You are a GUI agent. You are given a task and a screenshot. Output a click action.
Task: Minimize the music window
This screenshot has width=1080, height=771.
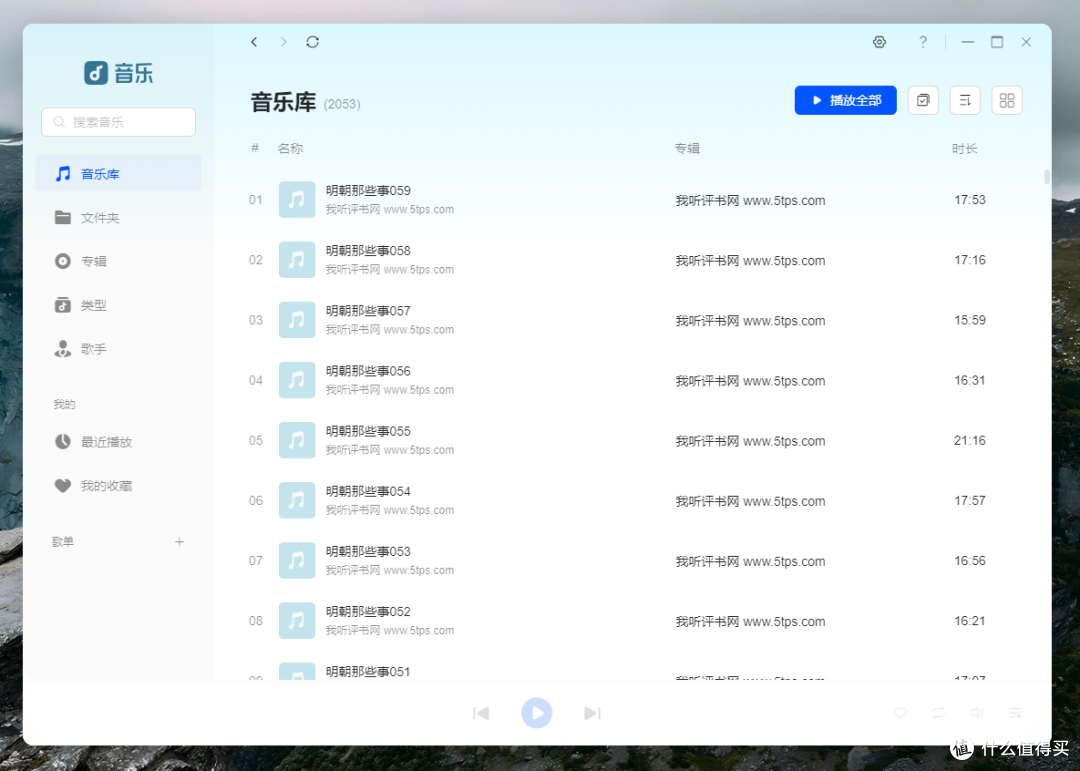pos(968,42)
